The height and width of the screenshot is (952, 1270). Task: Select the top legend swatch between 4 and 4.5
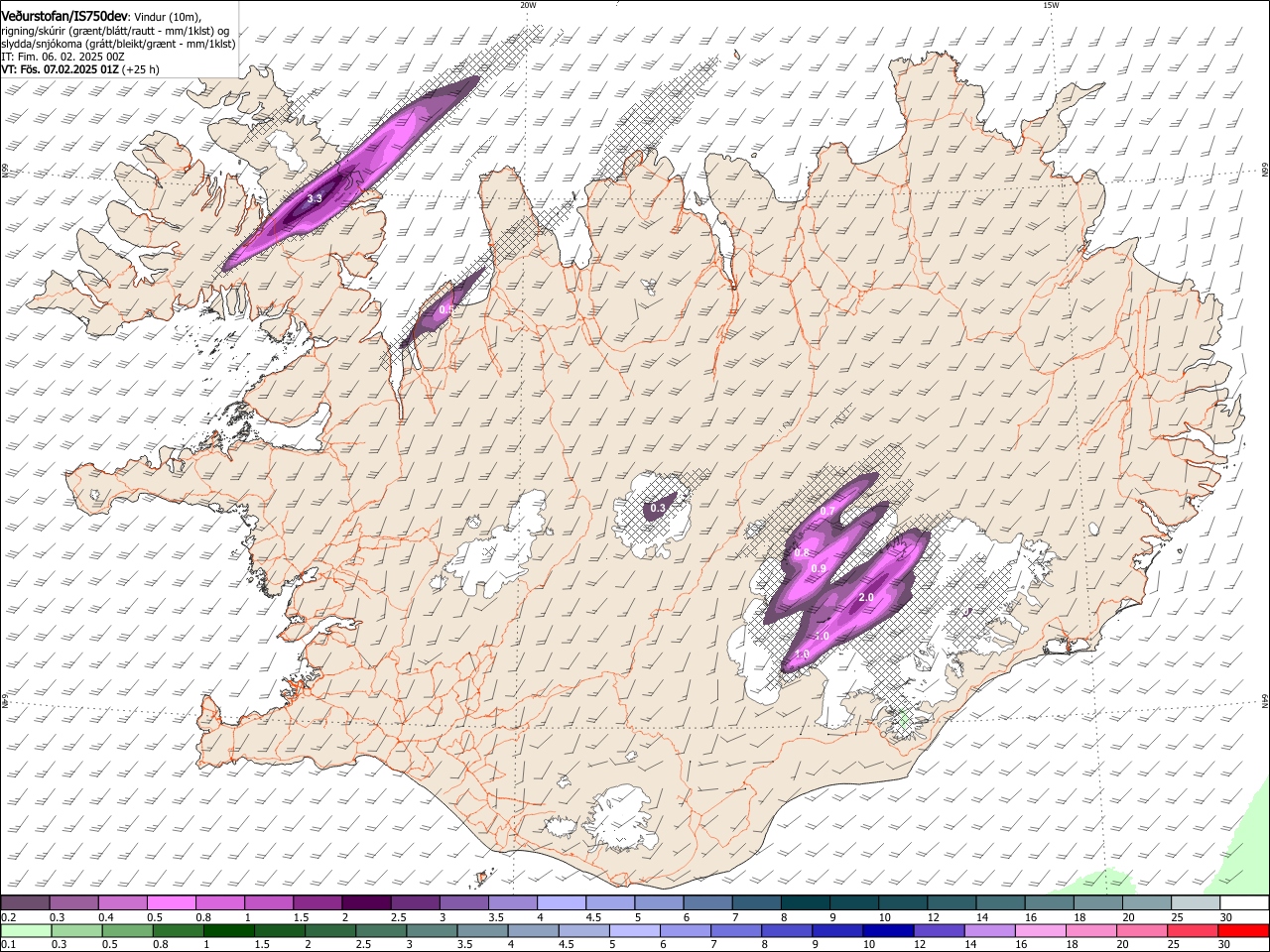[x=561, y=902]
